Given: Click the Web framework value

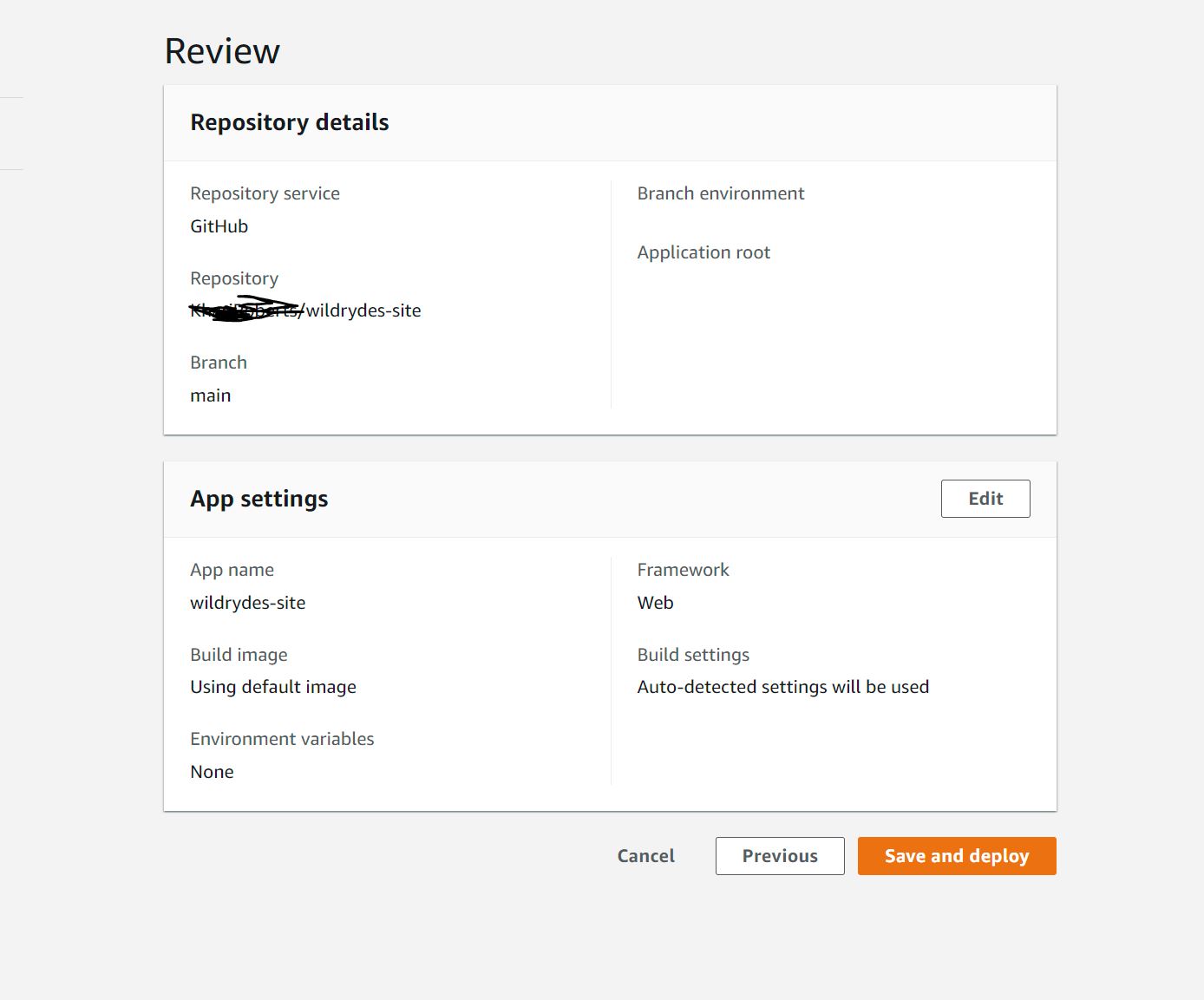Looking at the screenshot, I should point(655,602).
